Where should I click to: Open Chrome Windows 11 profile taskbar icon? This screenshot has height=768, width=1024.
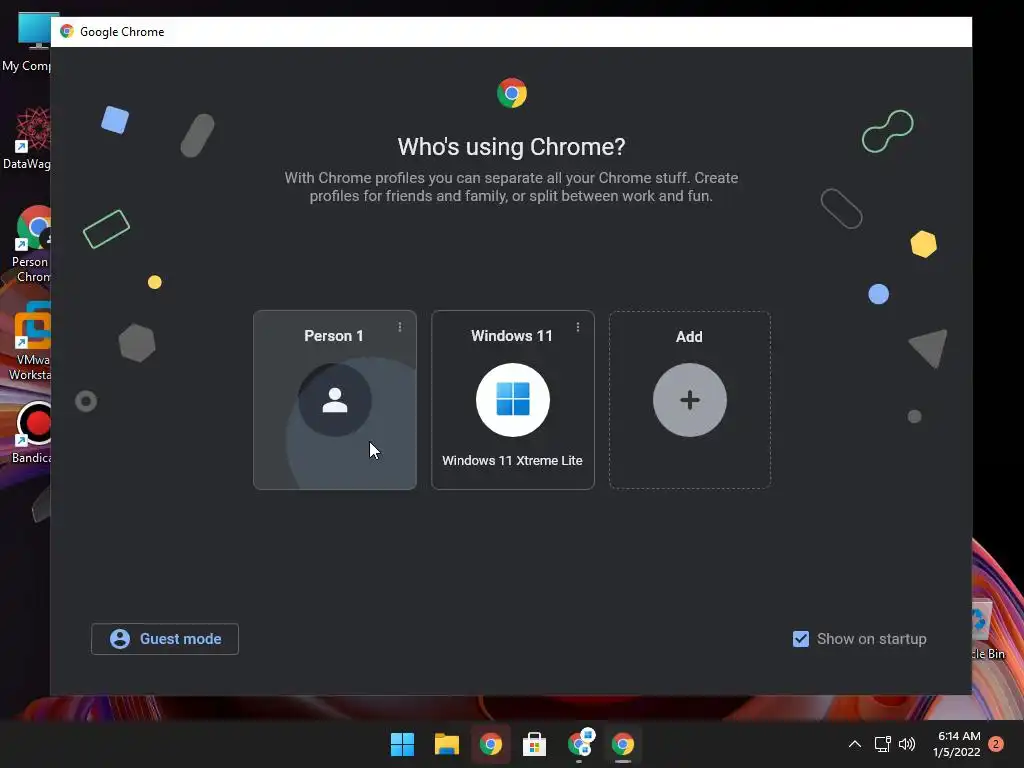[579, 744]
